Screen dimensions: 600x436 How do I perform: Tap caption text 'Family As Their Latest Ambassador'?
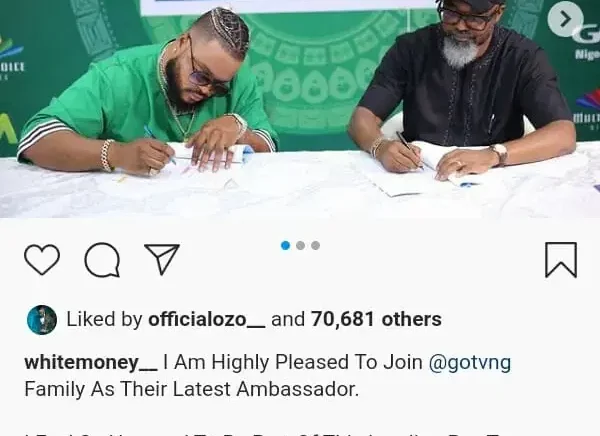click(x=192, y=389)
